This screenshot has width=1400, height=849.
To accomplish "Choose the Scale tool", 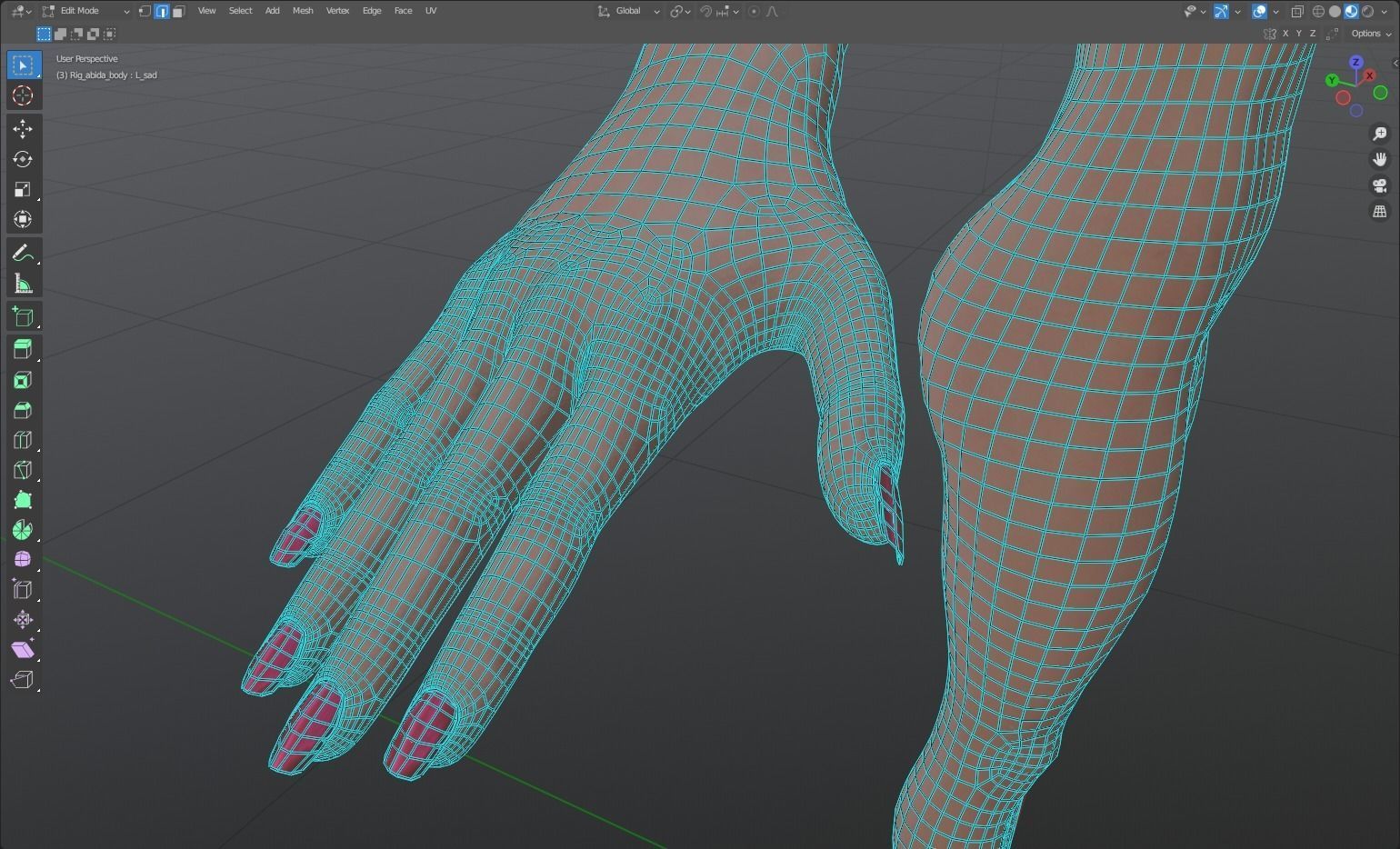I will 23,189.
